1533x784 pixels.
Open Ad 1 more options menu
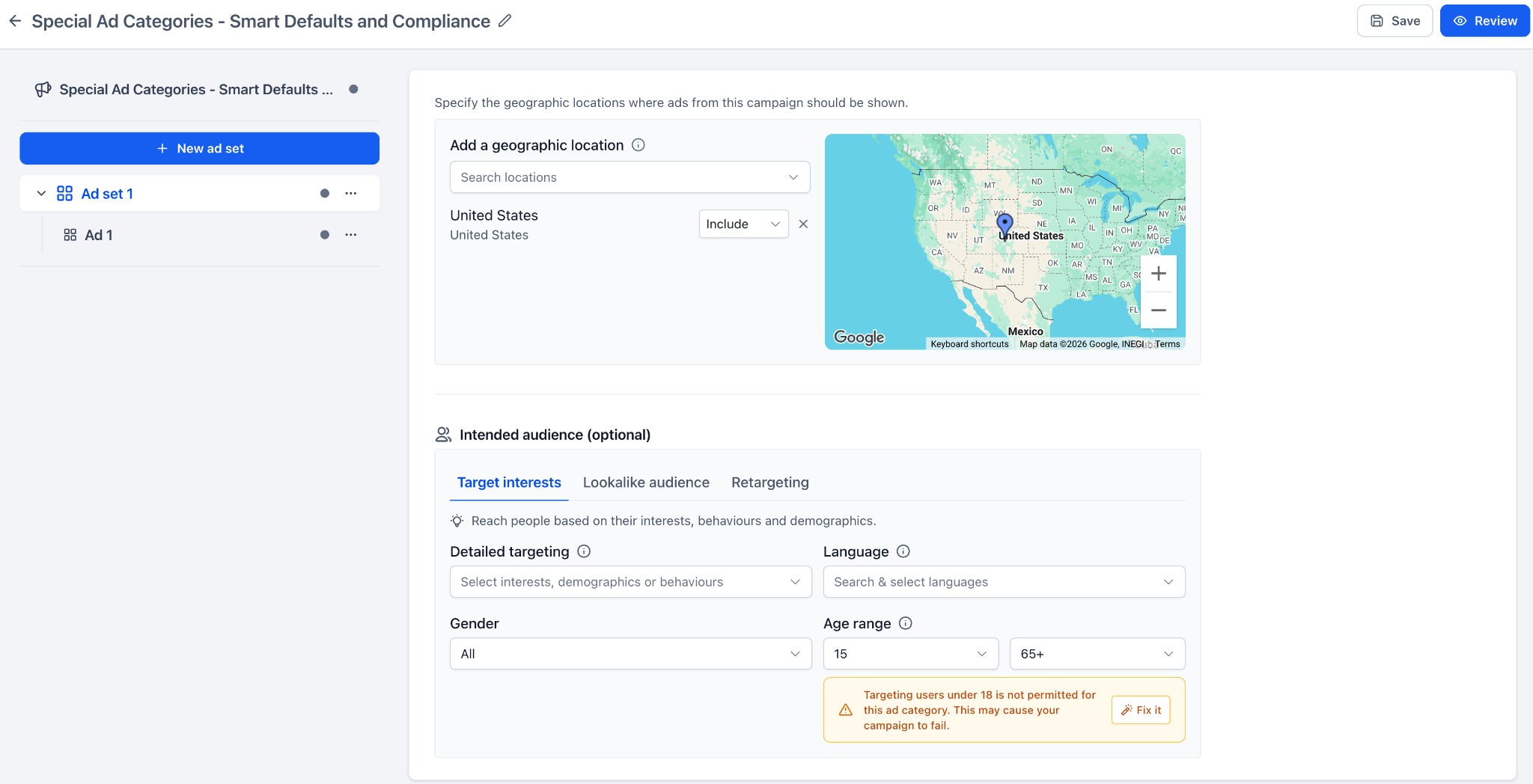click(350, 235)
